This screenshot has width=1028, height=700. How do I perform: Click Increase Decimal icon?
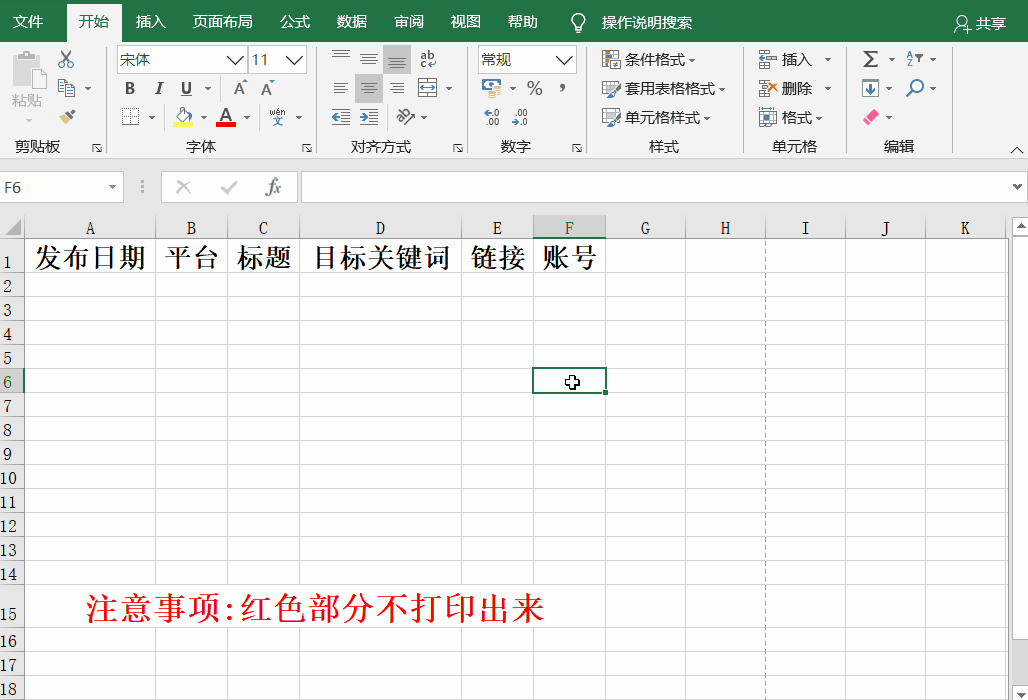point(492,117)
